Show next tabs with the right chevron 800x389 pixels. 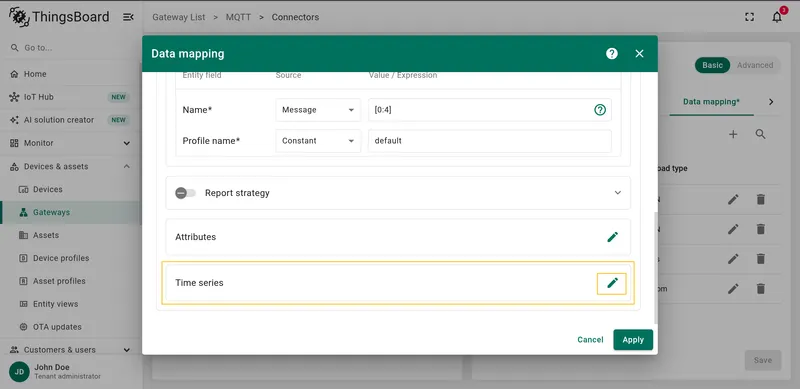(771, 102)
